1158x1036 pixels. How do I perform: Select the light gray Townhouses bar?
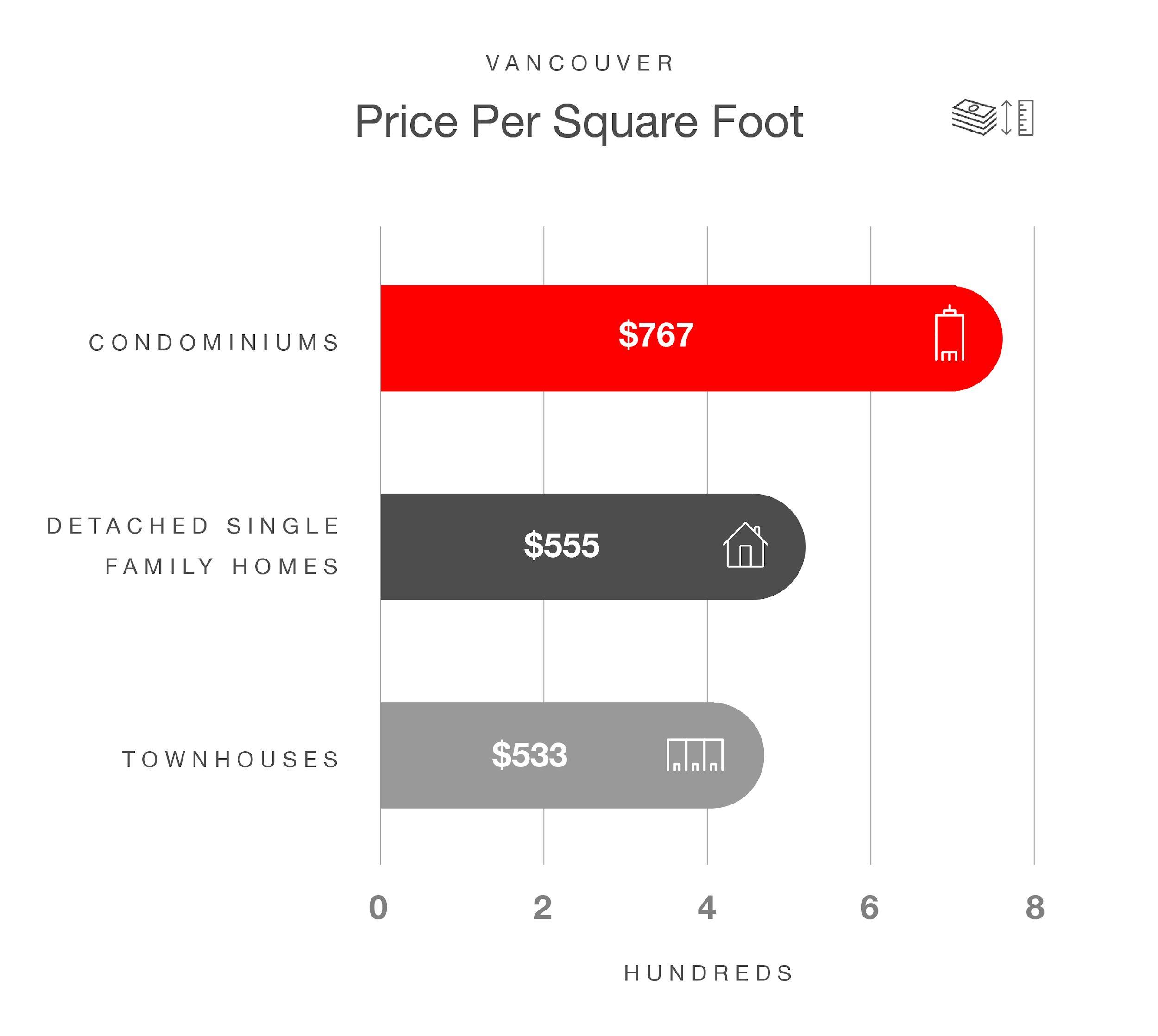(572, 755)
